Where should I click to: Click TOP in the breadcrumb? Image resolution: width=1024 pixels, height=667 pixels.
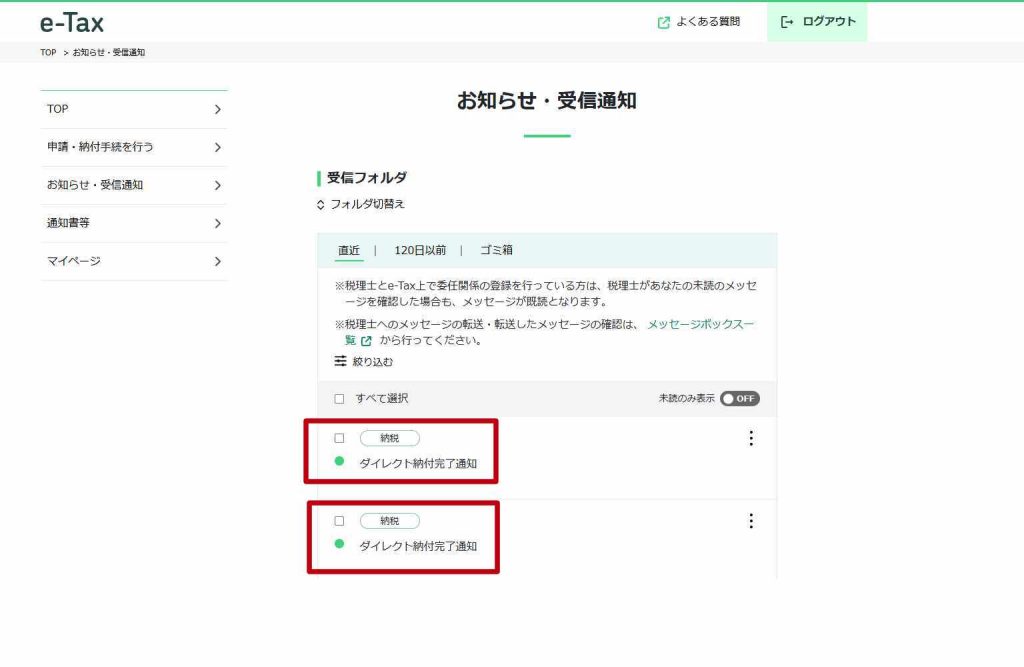click(48, 53)
